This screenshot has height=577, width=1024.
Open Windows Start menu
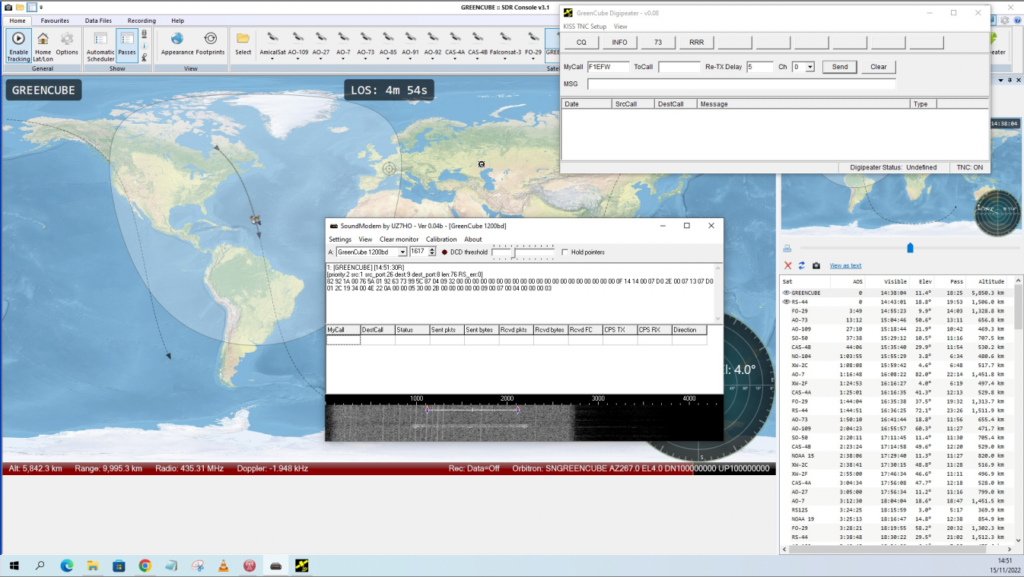click(x=14, y=566)
